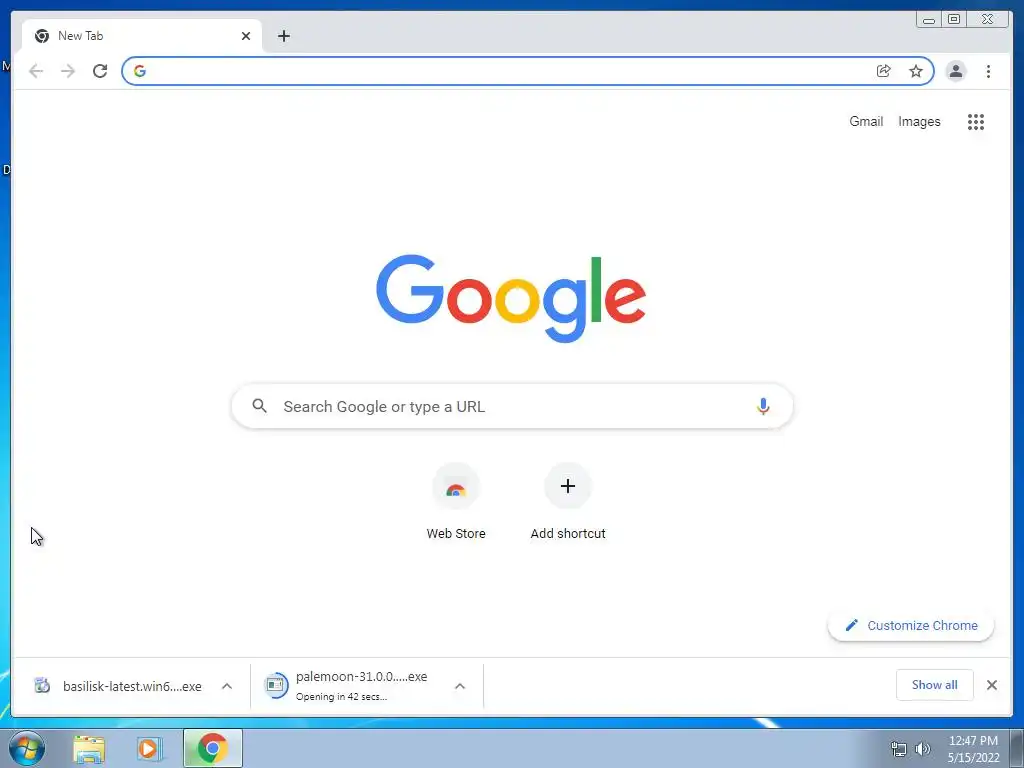Expand options for palemoon download
This screenshot has width=1024, height=768.
460,686
